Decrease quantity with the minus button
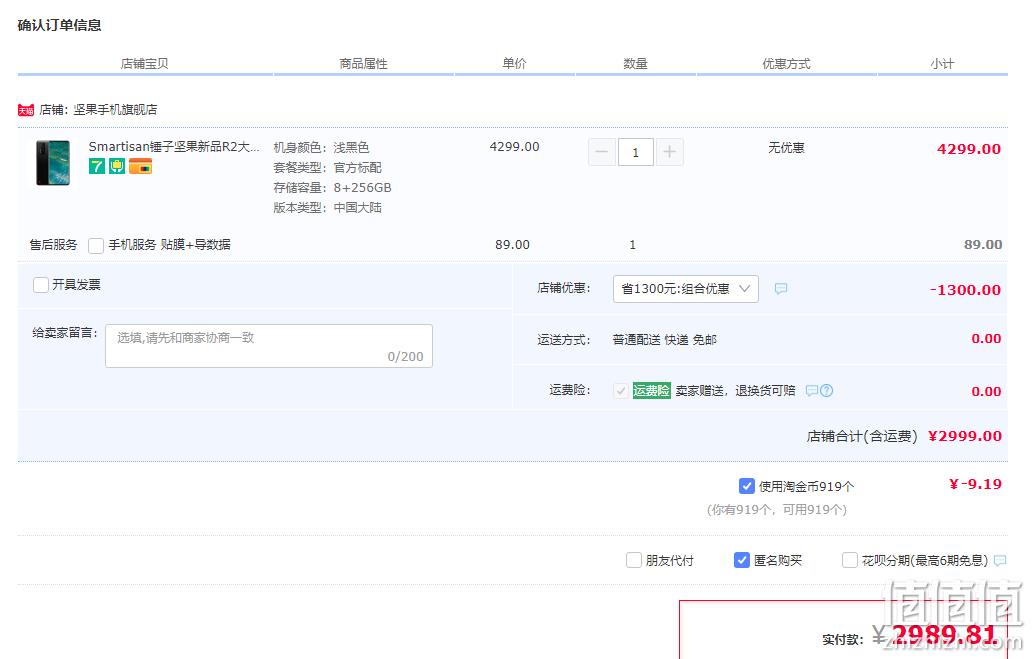Viewport: 1032px width, 659px height. [x=602, y=152]
